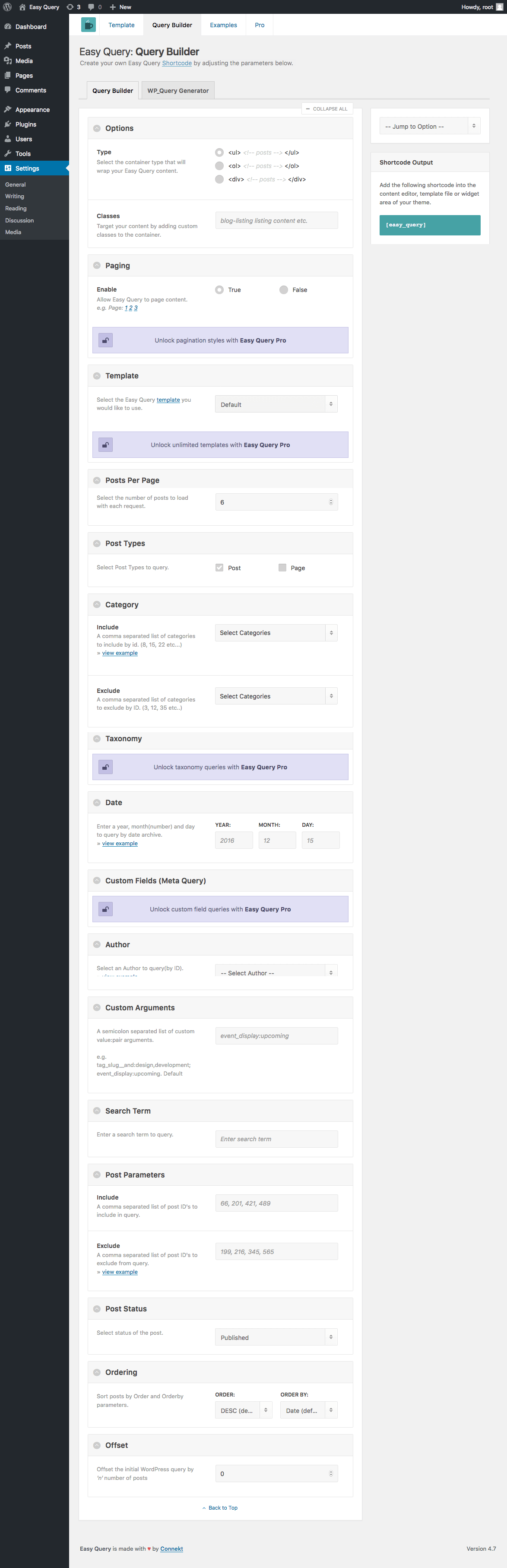Focus the Classes input field
Screen dimensions: 507x1568
click(x=276, y=220)
